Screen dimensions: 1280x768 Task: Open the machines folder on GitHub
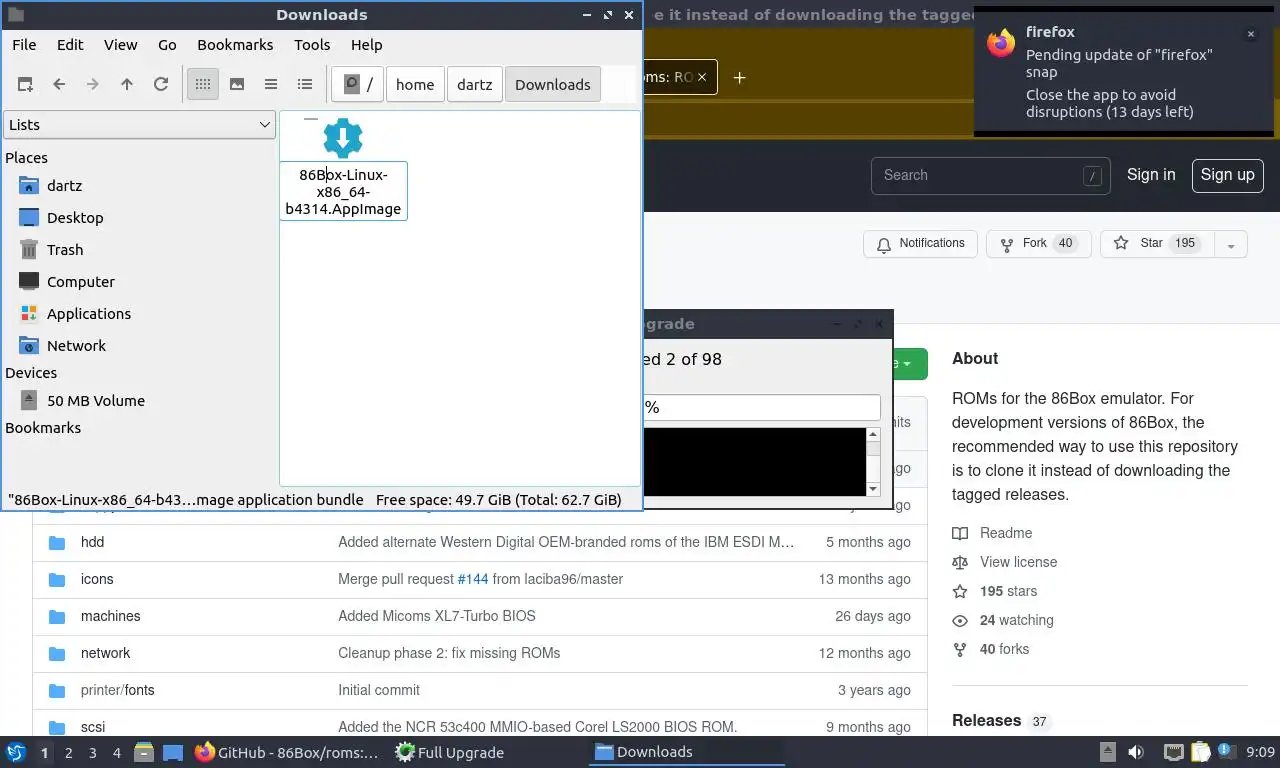coord(110,616)
